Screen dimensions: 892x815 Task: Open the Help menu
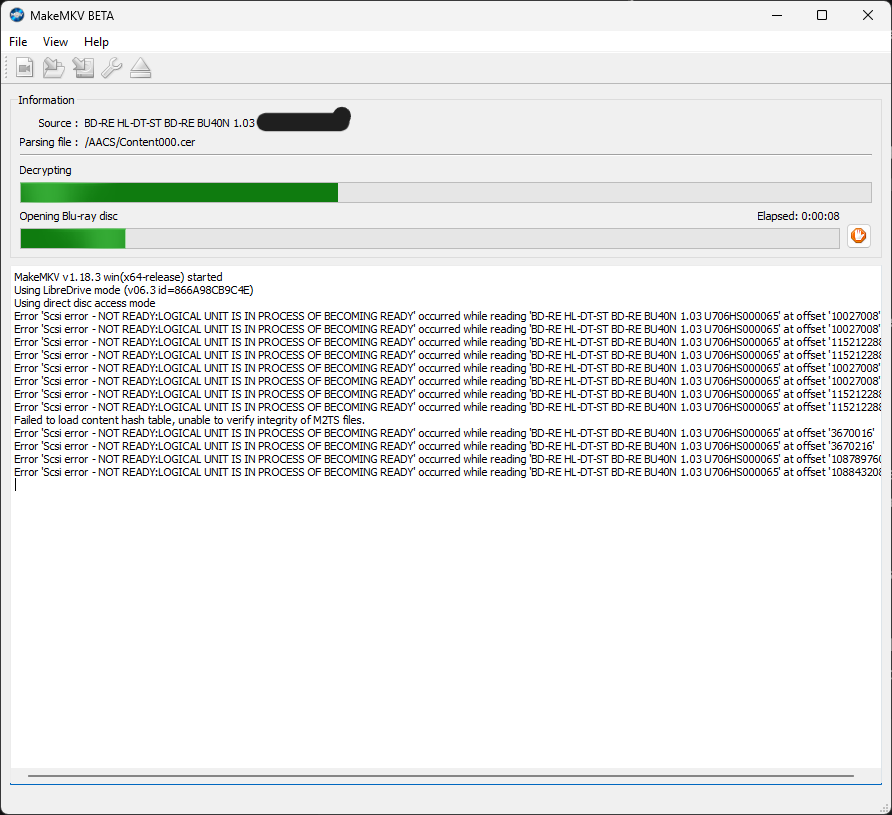(x=96, y=42)
